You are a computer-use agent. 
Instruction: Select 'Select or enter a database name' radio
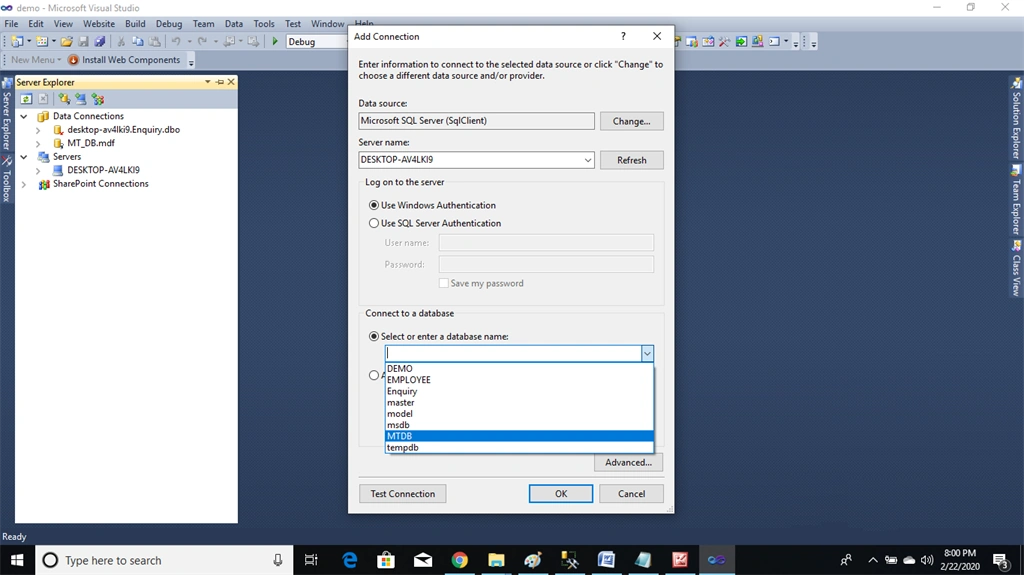[x=374, y=337]
